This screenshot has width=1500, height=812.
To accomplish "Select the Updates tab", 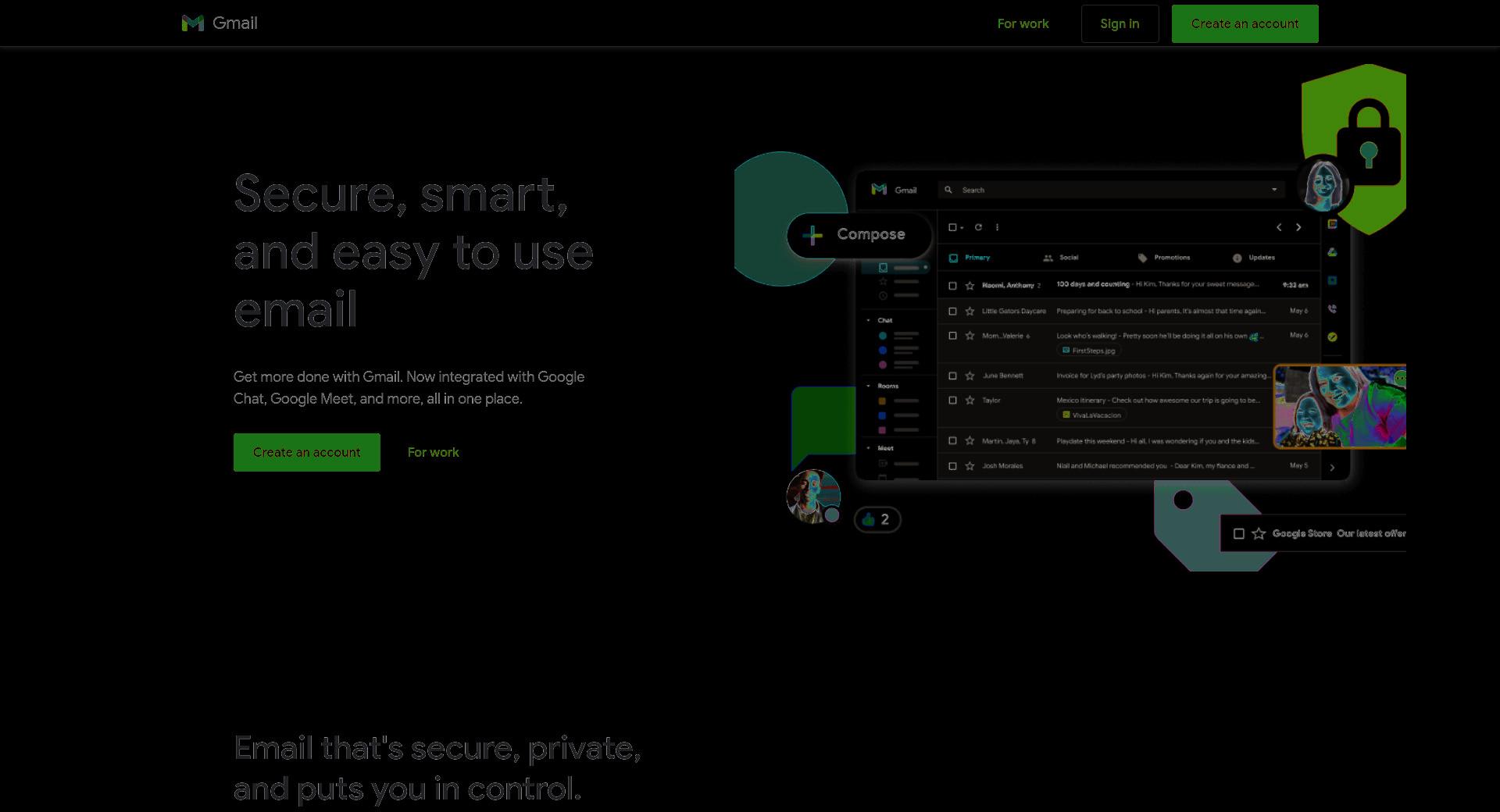I will (1253, 258).
